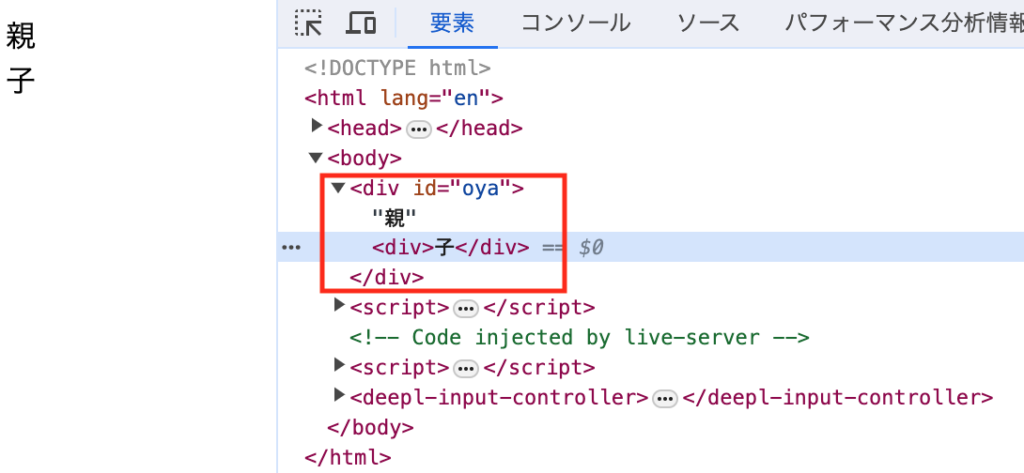Select the <div>子</div> node
The width and height of the screenshot is (1024, 473).
pyautogui.click(x=451, y=248)
